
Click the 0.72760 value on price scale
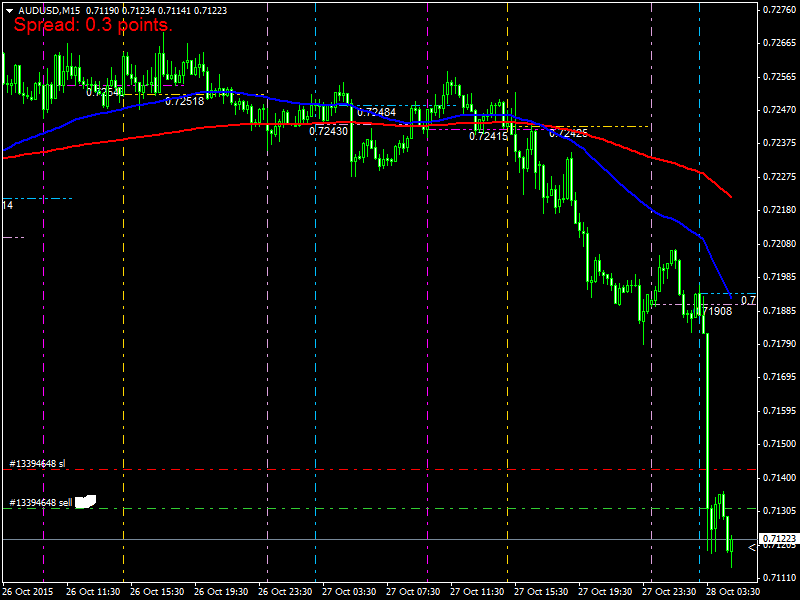click(x=778, y=10)
